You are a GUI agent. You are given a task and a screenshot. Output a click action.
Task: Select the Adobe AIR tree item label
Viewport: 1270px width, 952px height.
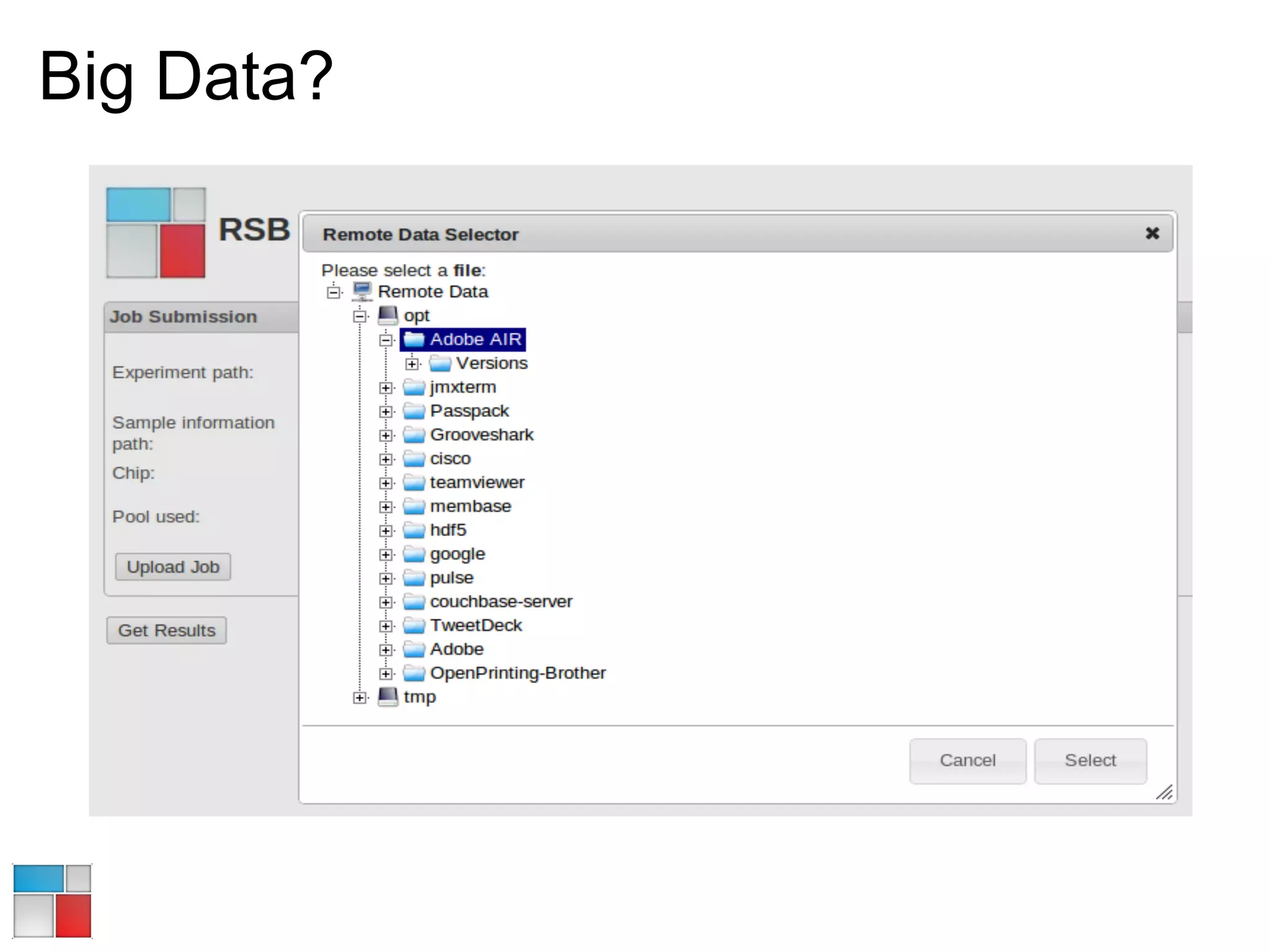click(476, 340)
